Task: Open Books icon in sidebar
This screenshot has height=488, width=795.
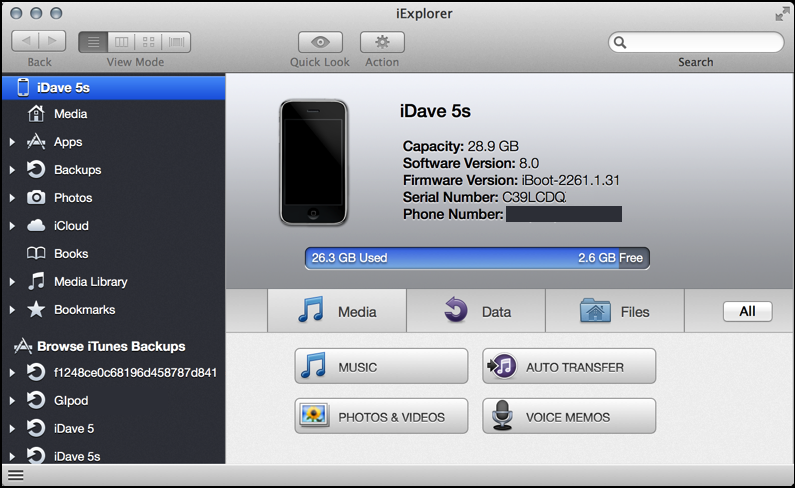Action: [x=35, y=253]
